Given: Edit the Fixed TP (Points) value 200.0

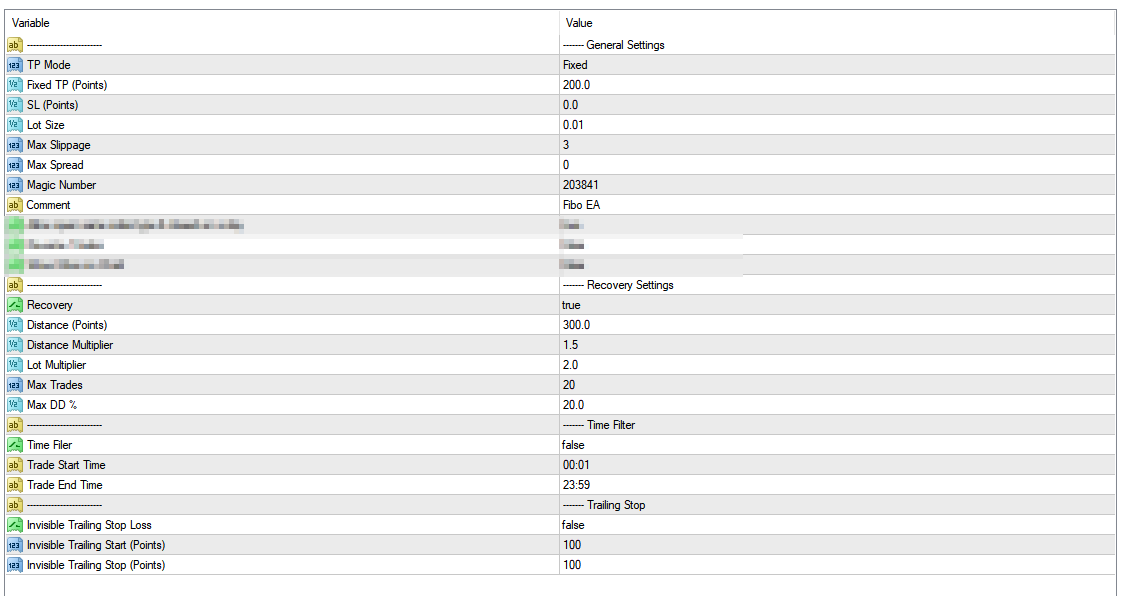Looking at the screenshot, I should (x=837, y=85).
